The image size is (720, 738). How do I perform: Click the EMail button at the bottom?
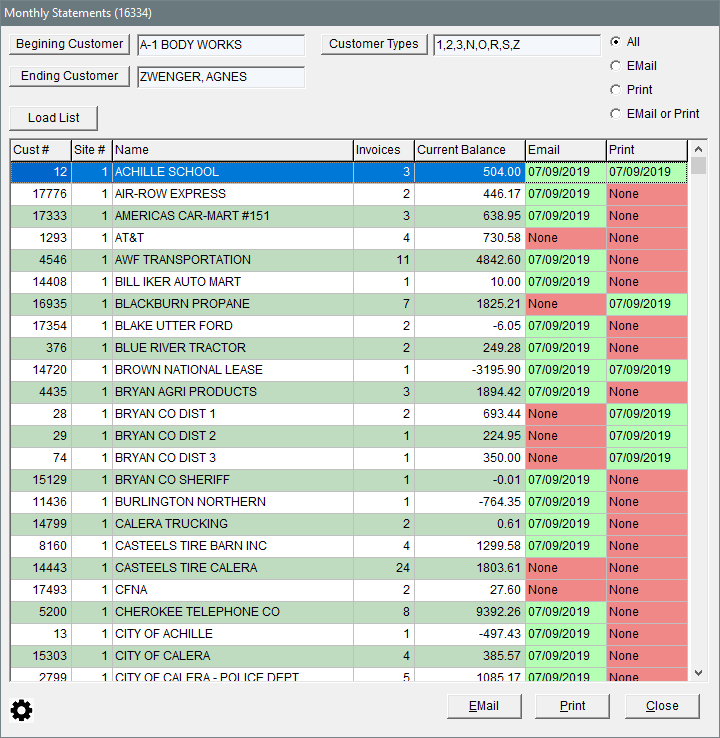pyautogui.click(x=484, y=706)
